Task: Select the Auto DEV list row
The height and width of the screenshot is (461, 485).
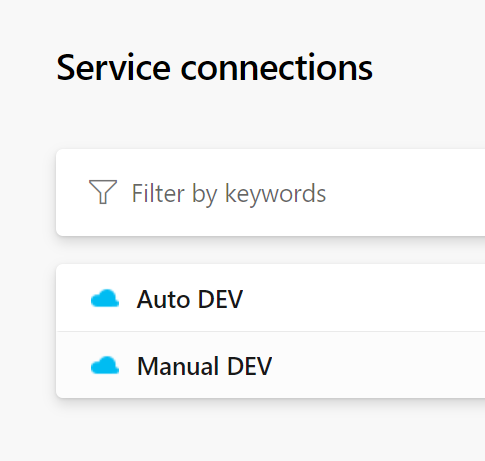Action: click(x=270, y=298)
